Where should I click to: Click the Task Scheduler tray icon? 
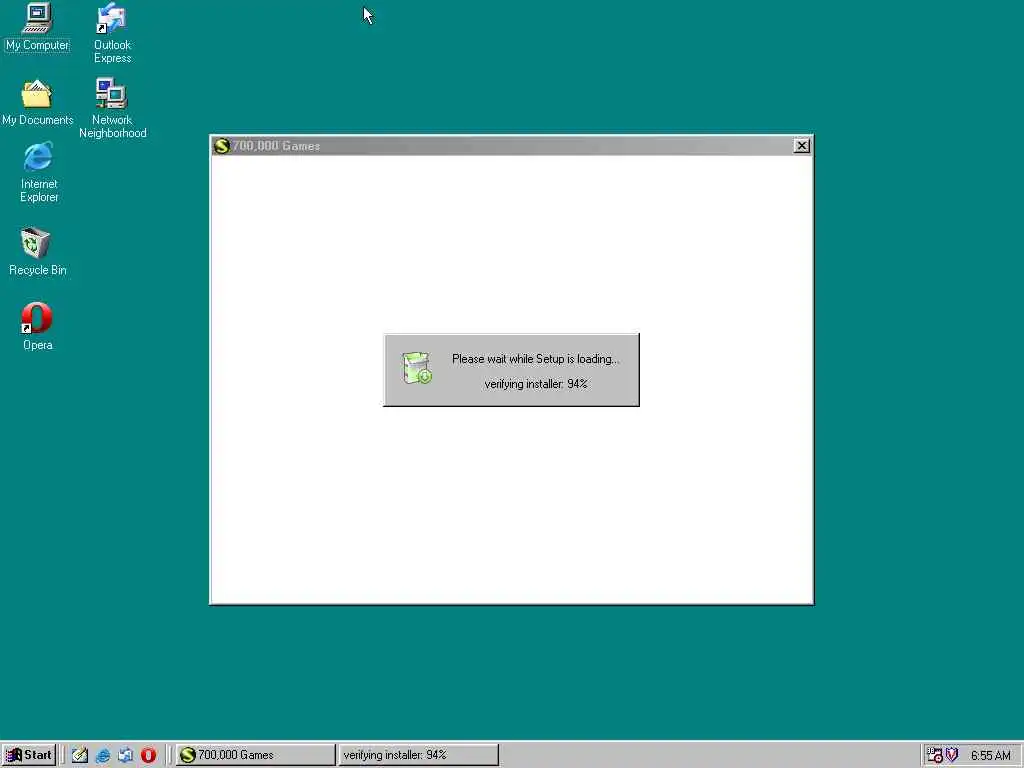coord(935,755)
